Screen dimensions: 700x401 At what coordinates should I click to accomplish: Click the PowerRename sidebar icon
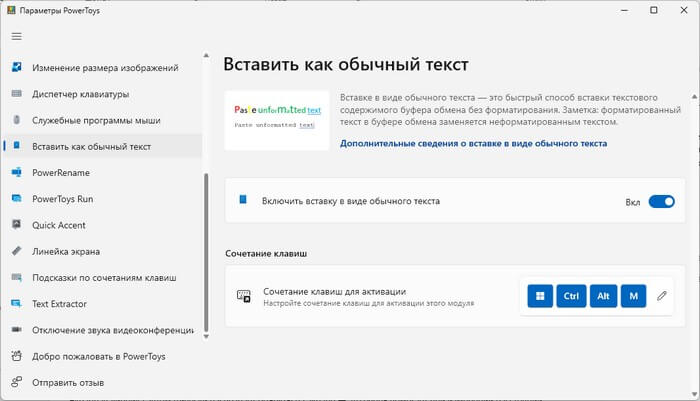(17, 172)
